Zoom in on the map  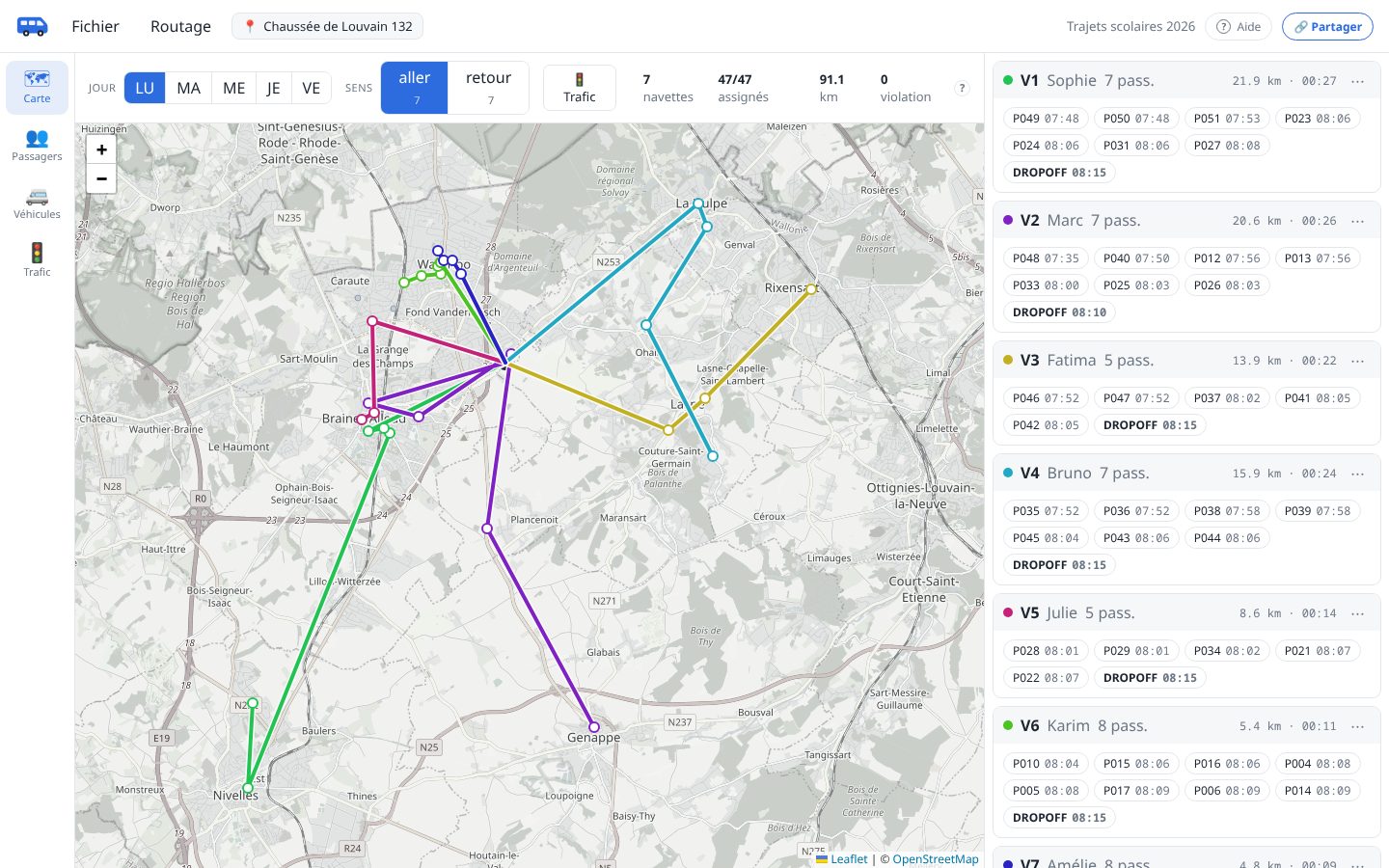click(x=101, y=149)
